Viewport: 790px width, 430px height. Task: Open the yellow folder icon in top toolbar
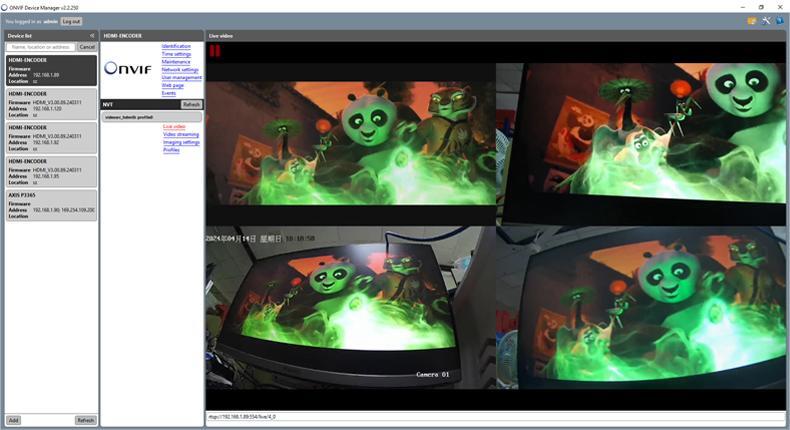click(x=752, y=21)
